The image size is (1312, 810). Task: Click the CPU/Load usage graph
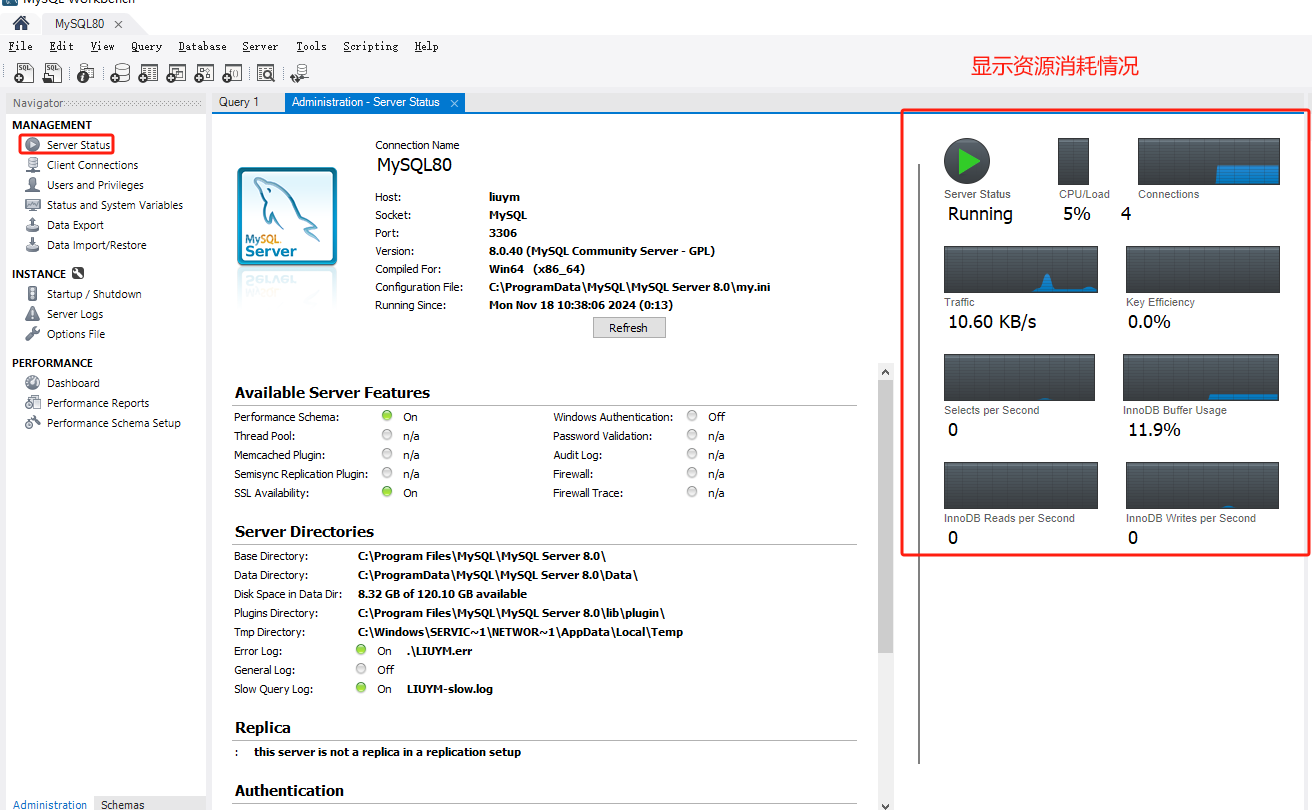click(1073, 161)
